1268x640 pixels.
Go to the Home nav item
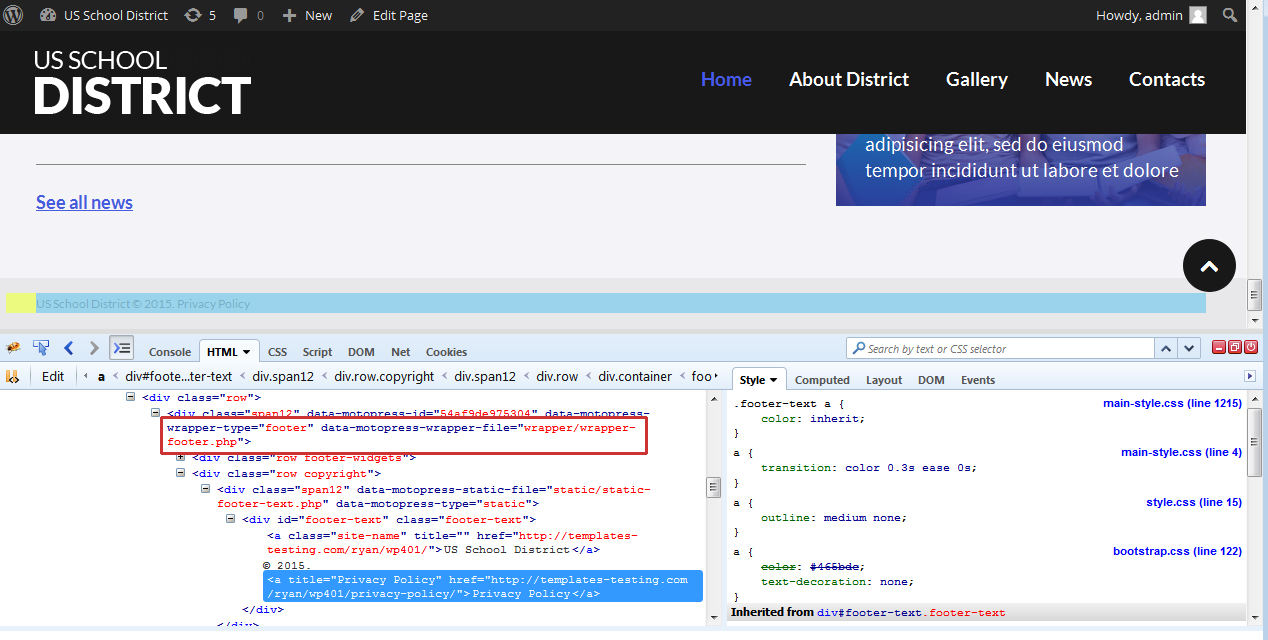(x=726, y=79)
